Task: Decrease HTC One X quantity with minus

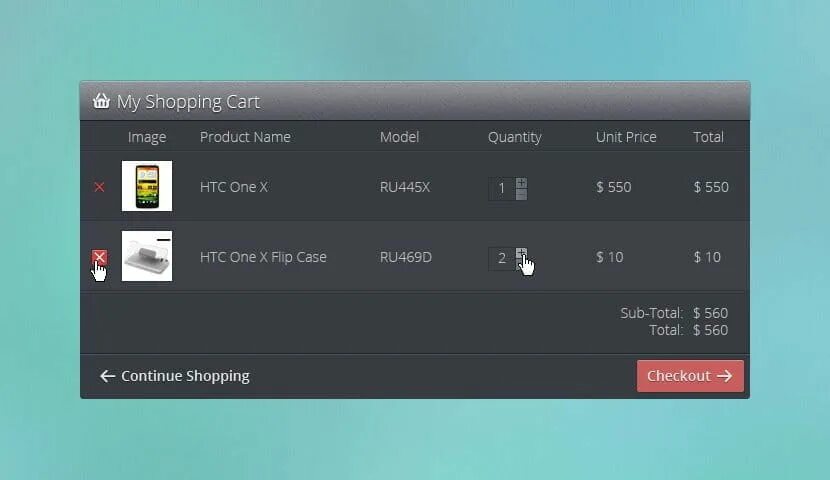Action: (x=521, y=194)
